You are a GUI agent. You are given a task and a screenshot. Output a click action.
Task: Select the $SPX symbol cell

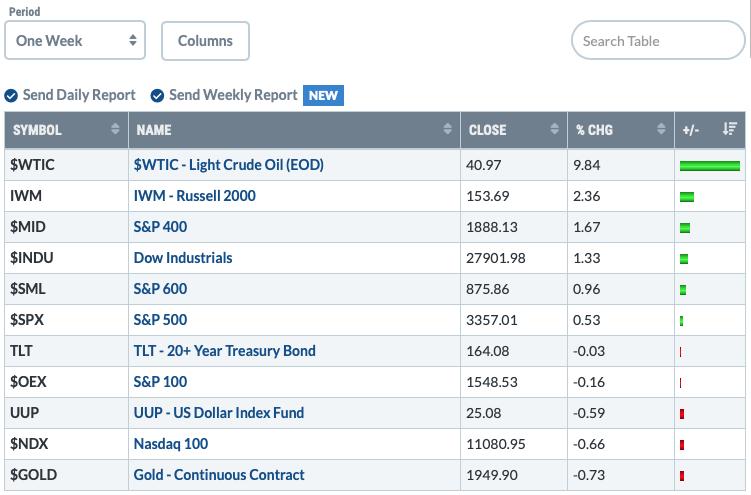click(x=67, y=320)
